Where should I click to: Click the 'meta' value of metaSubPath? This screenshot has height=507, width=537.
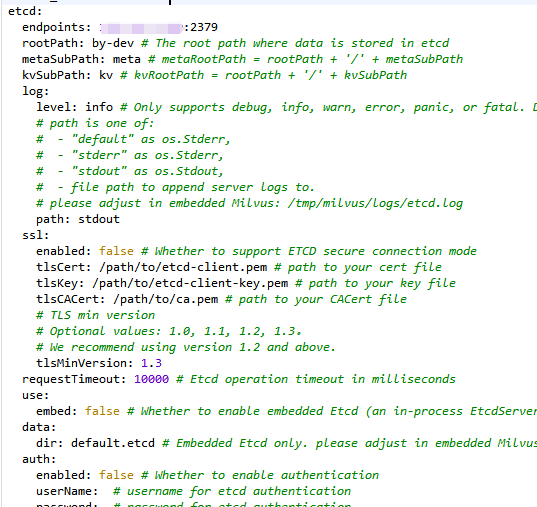pos(127,59)
